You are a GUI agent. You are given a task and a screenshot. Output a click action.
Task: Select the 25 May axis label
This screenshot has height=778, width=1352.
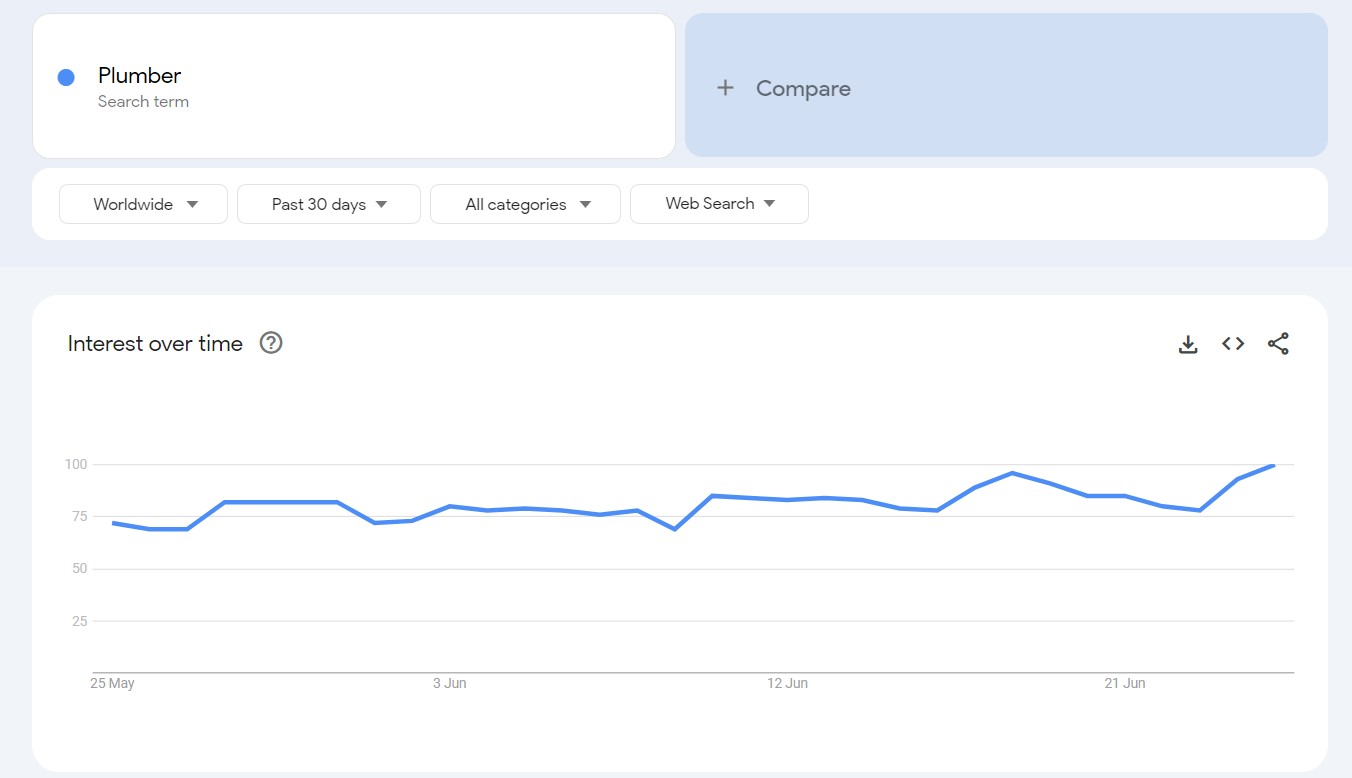[x=112, y=684]
